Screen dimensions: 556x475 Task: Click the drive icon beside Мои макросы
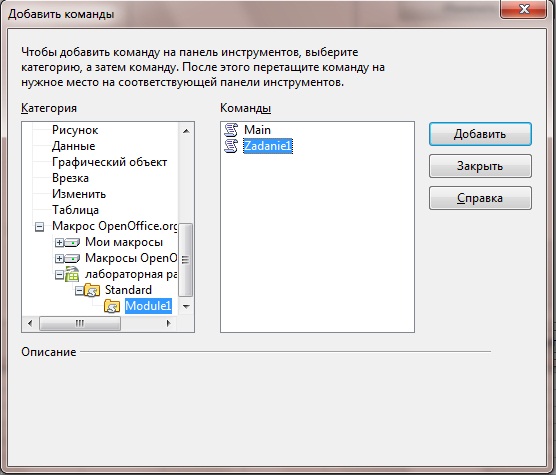72,243
